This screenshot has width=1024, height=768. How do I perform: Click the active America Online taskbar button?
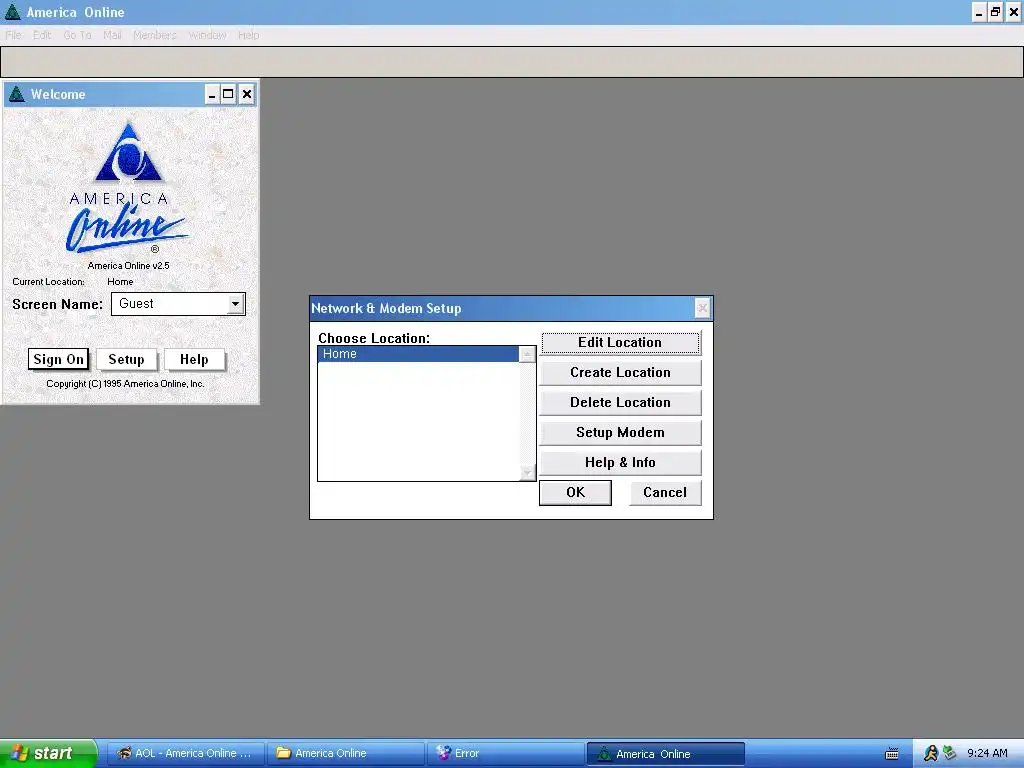pos(666,754)
